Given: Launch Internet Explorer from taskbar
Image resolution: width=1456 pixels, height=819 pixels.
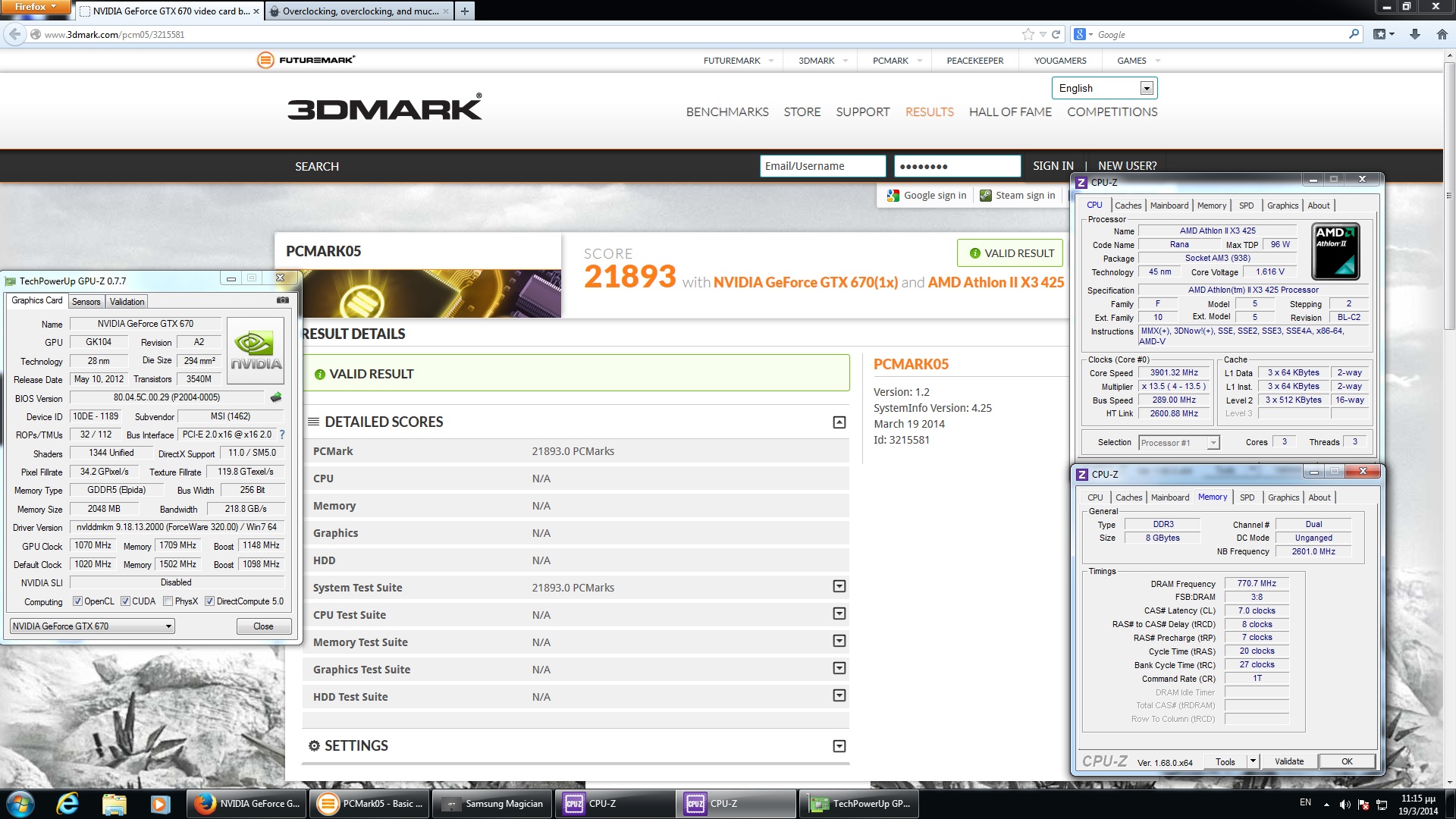Looking at the screenshot, I should (67, 804).
